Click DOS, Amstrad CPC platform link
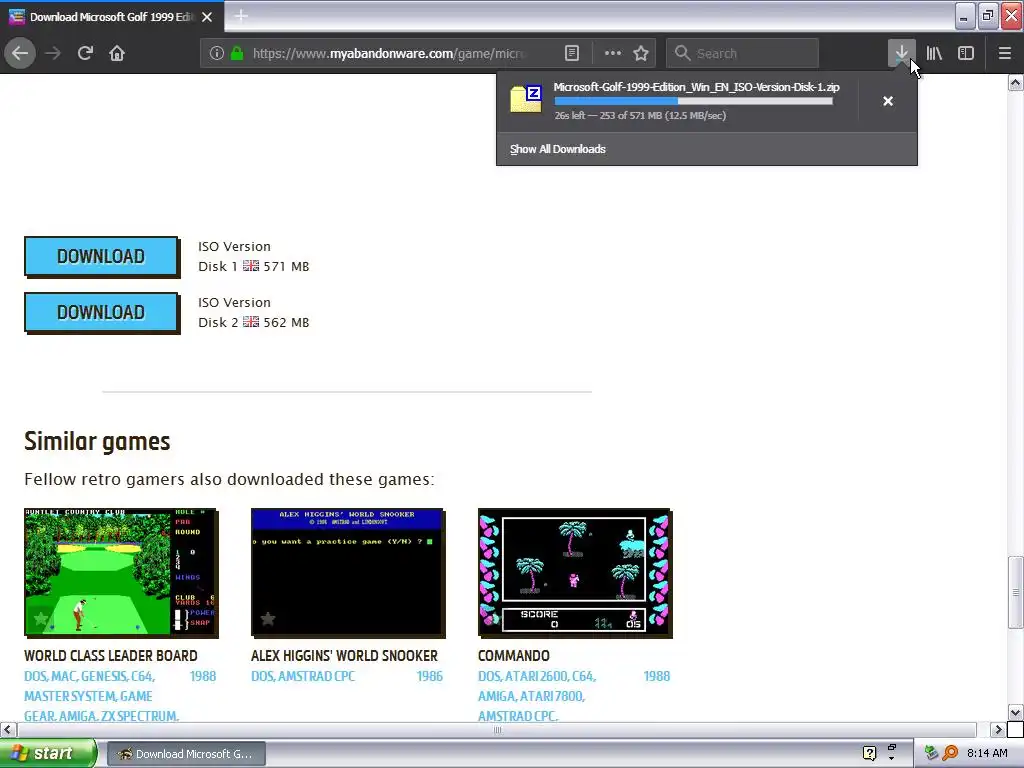The height and width of the screenshot is (768, 1024). (x=303, y=676)
